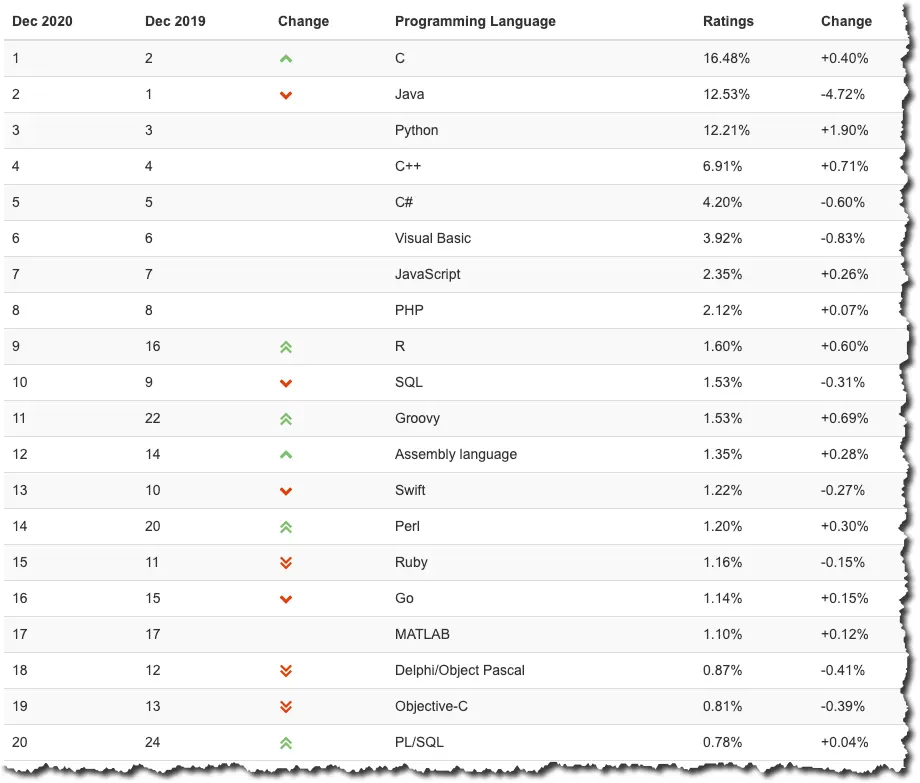This screenshot has height=783, width=920.
Task: Click the Dec 2020 column header
Action: coord(42,21)
